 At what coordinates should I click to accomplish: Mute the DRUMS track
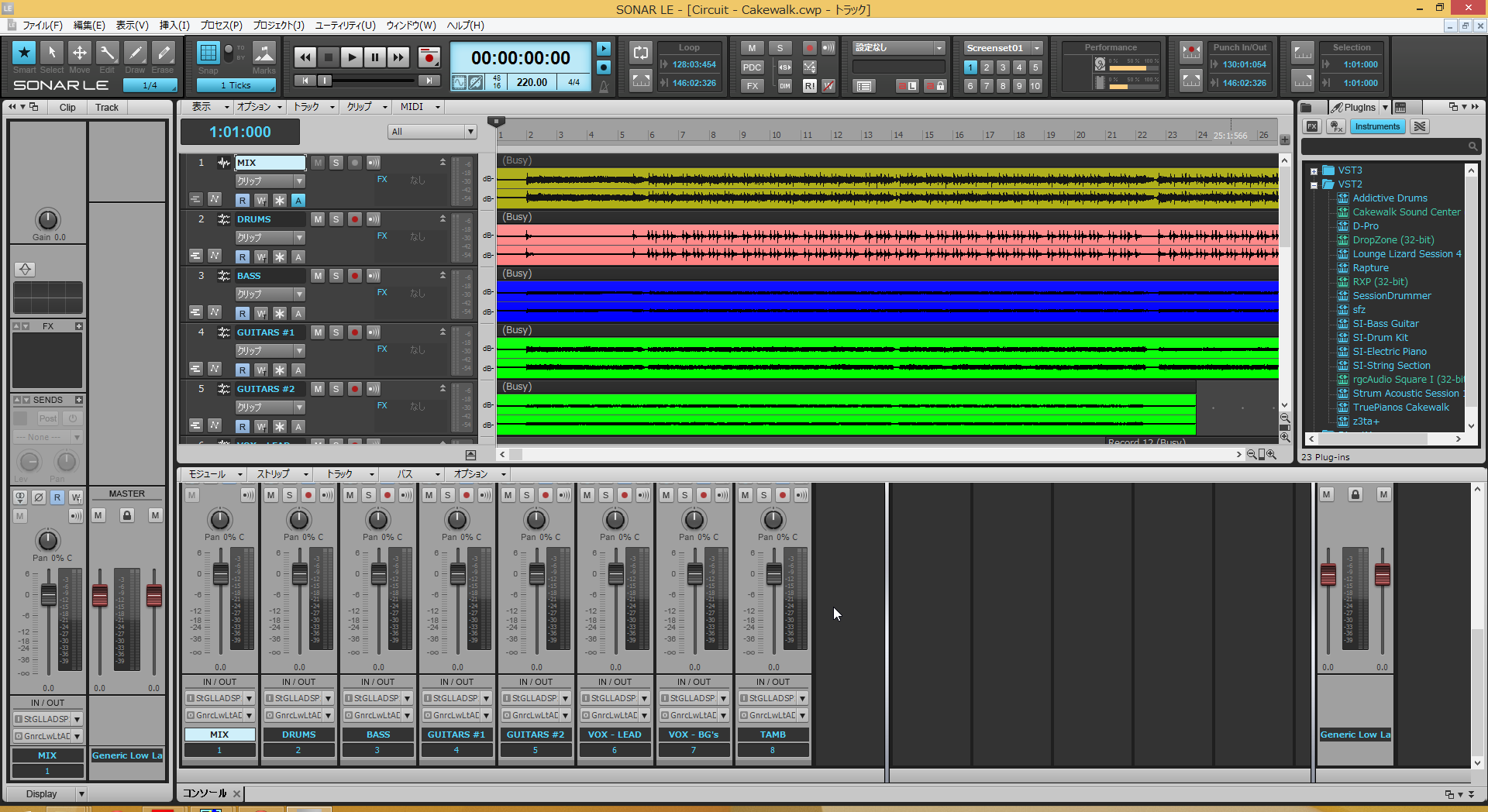(x=318, y=219)
